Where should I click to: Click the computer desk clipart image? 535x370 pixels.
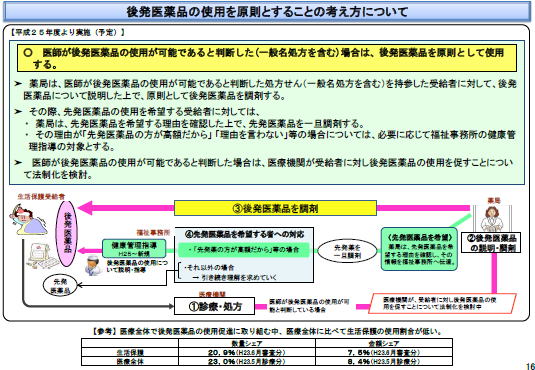[x=40, y=256]
